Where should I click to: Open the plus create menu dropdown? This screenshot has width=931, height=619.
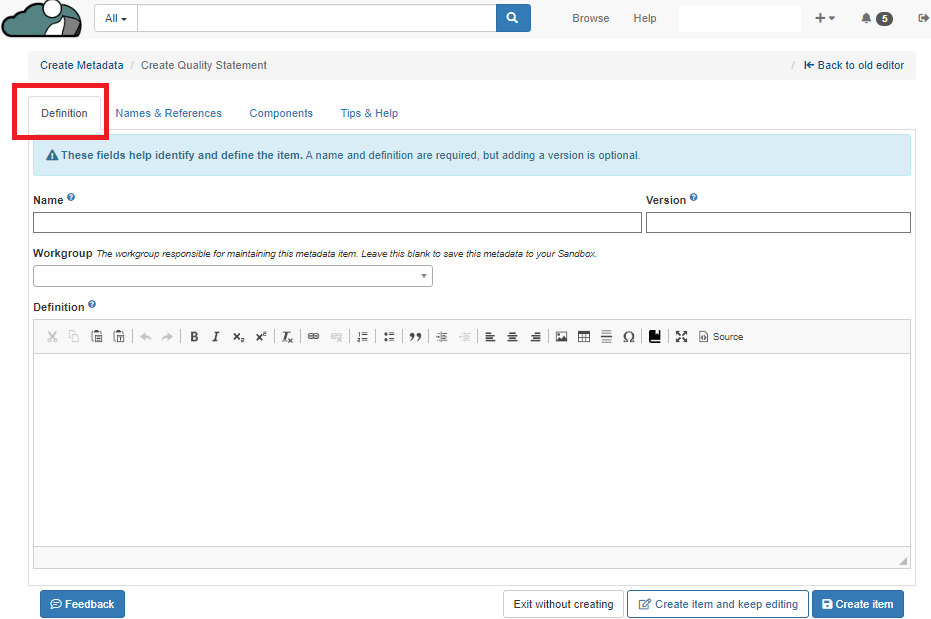[x=825, y=18]
